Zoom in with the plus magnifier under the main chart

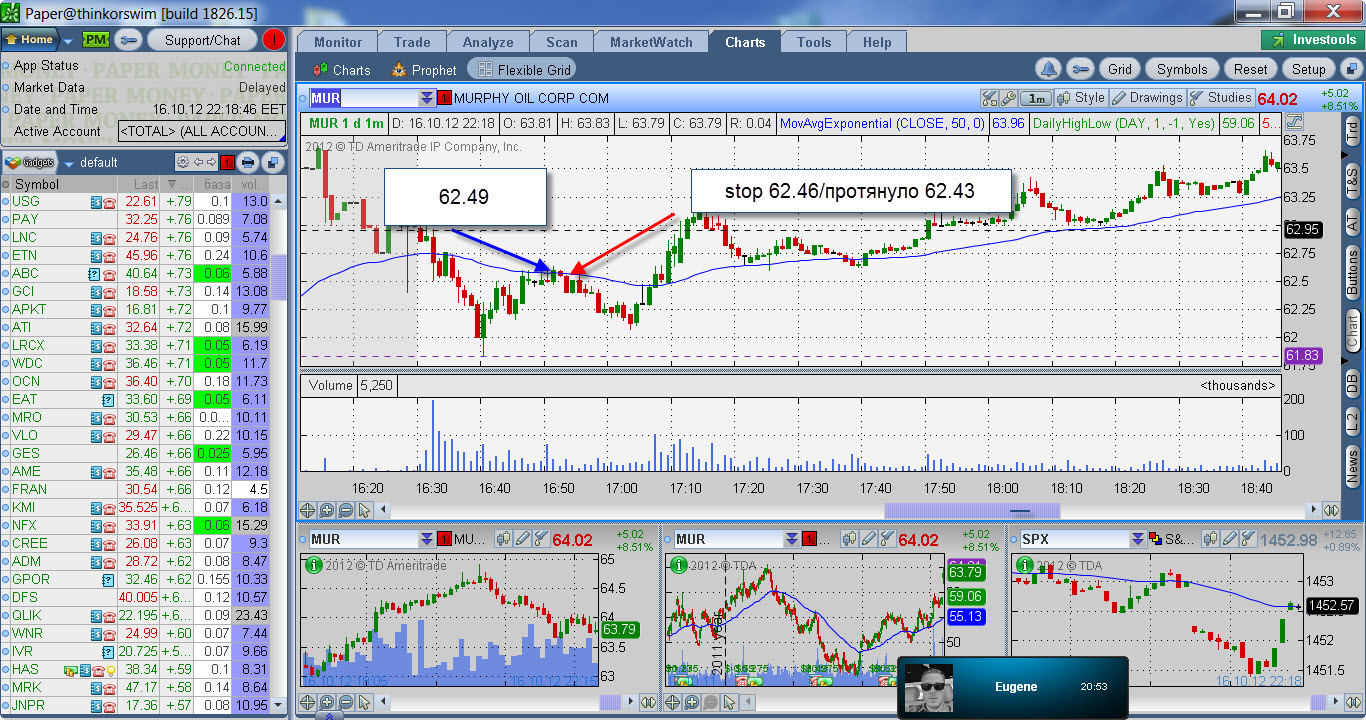point(327,510)
